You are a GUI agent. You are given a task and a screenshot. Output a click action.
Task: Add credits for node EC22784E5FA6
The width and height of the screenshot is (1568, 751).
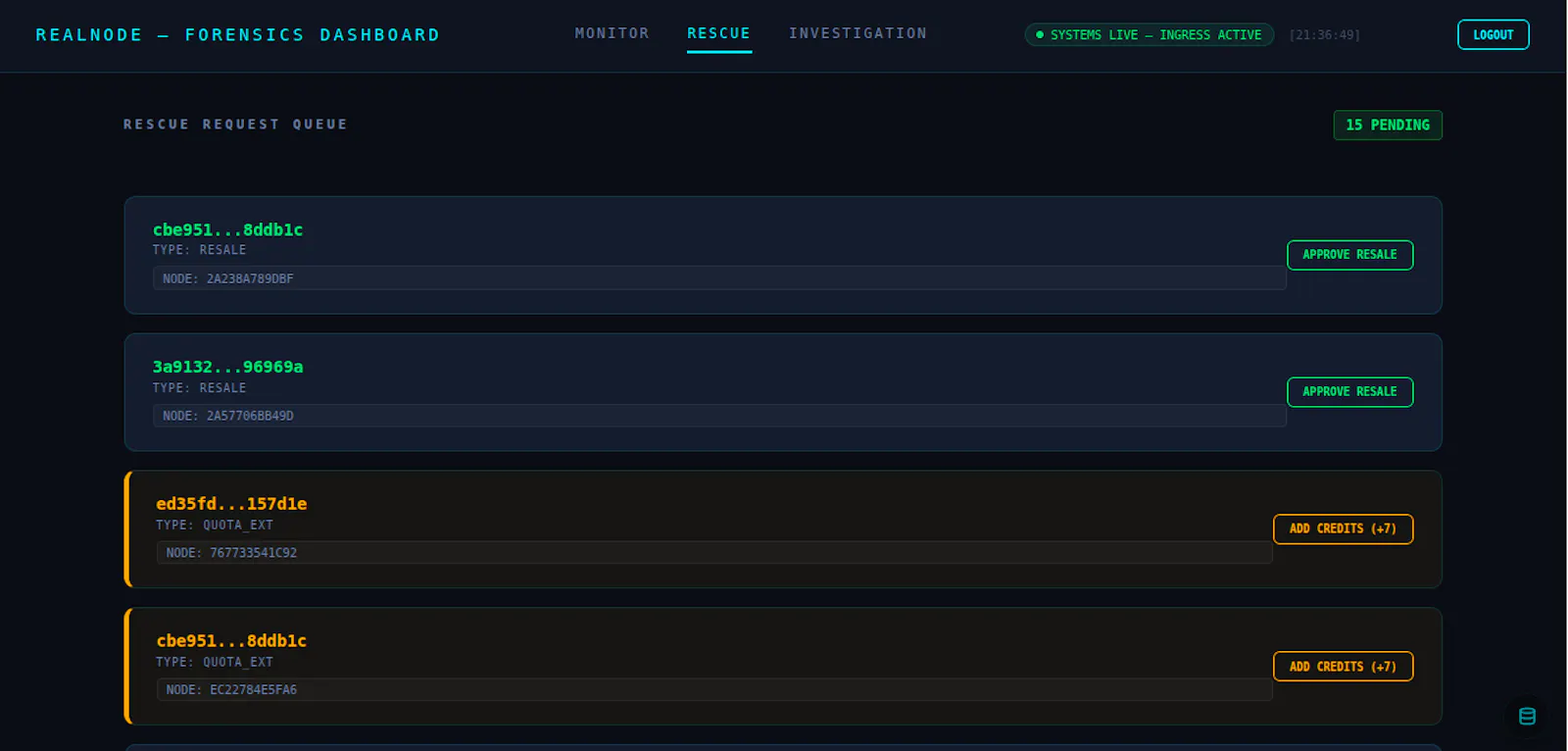1343,667
